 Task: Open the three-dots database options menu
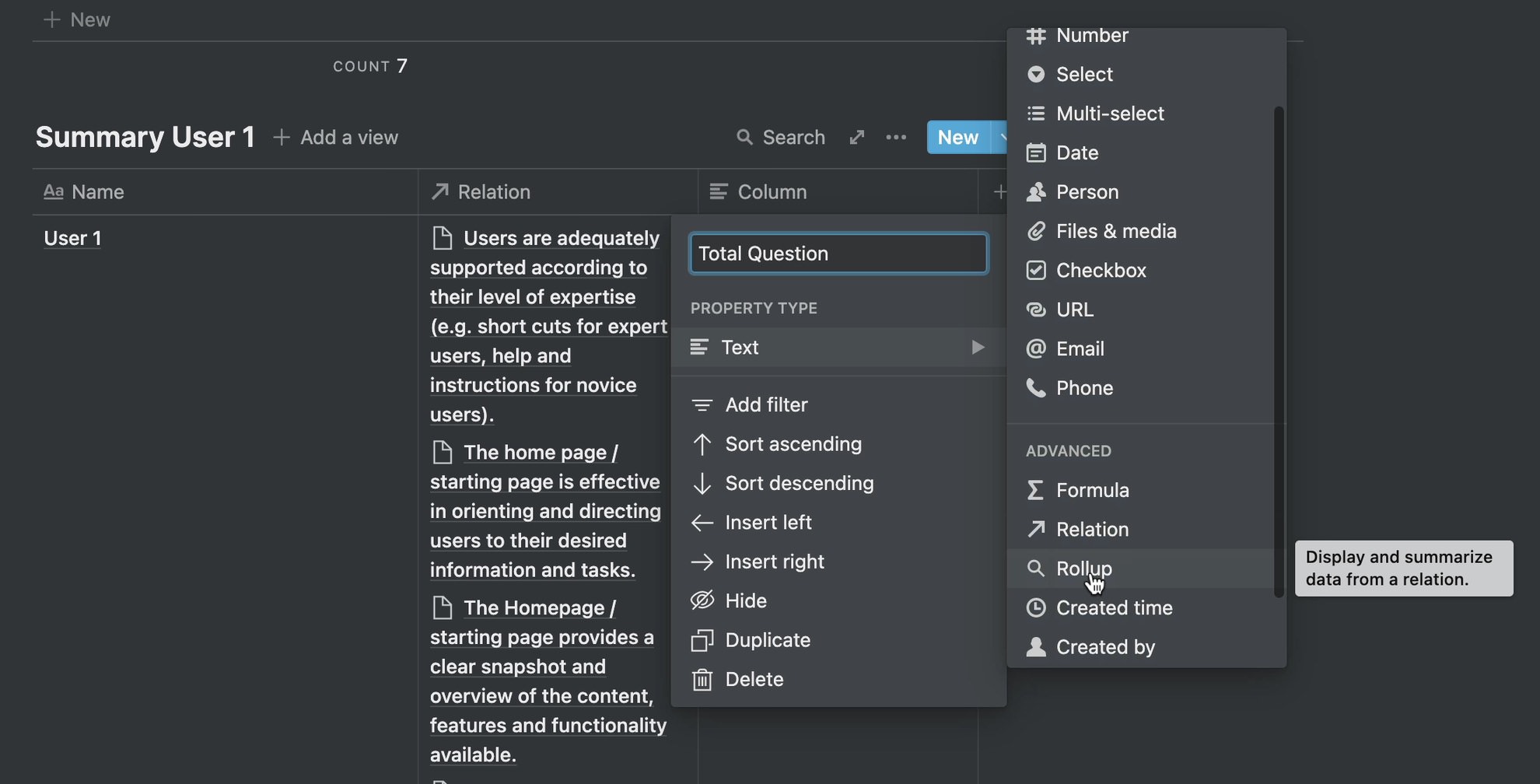pyautogui.click(x=896, y=138)
